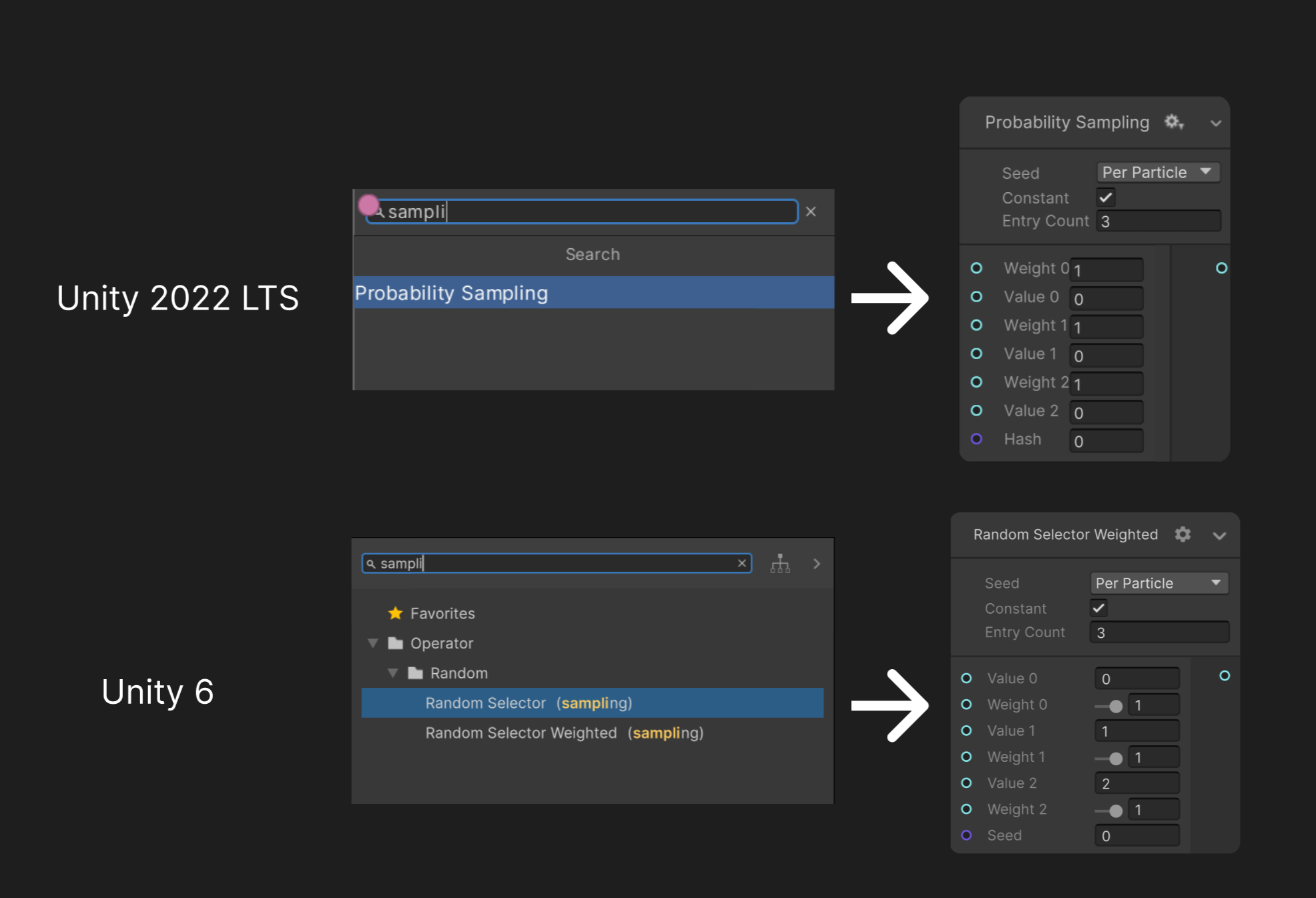Open the Random Selector Weighted settings gear

[1183, 534]
